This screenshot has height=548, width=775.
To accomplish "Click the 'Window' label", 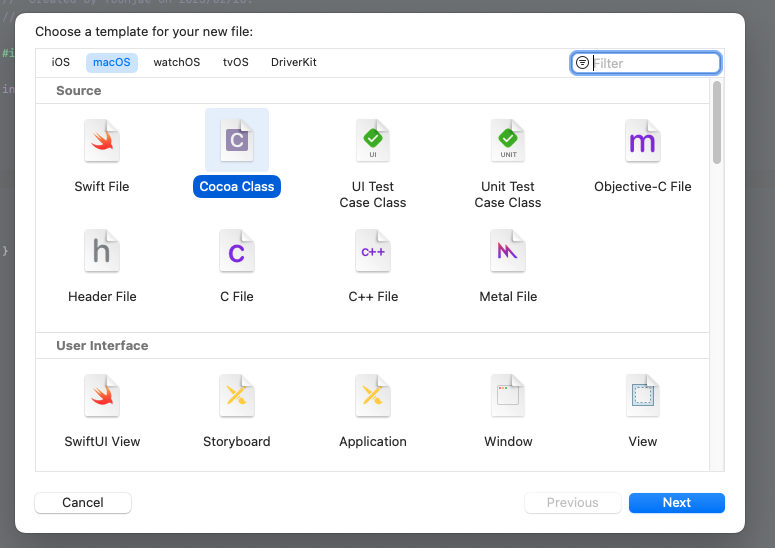I will click(x=508, y=441).
